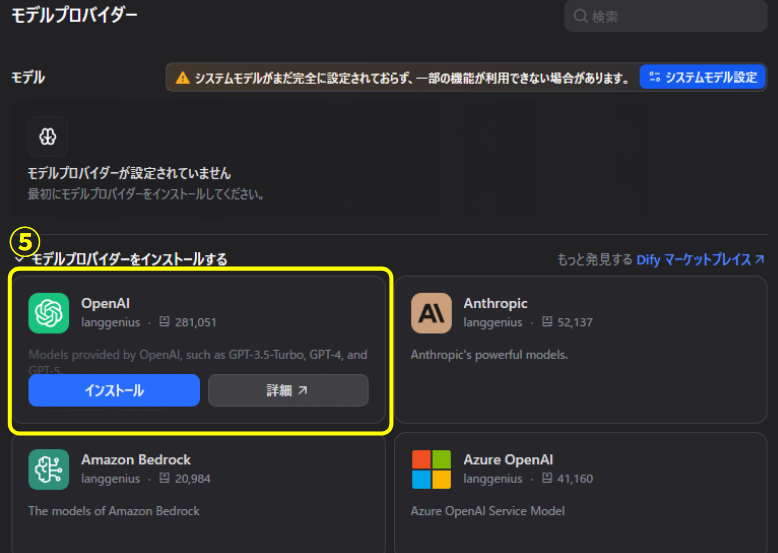778x553 pixels.
Task: Click "The models of Amazon Bedrock" description
Action: pos(114,511)
